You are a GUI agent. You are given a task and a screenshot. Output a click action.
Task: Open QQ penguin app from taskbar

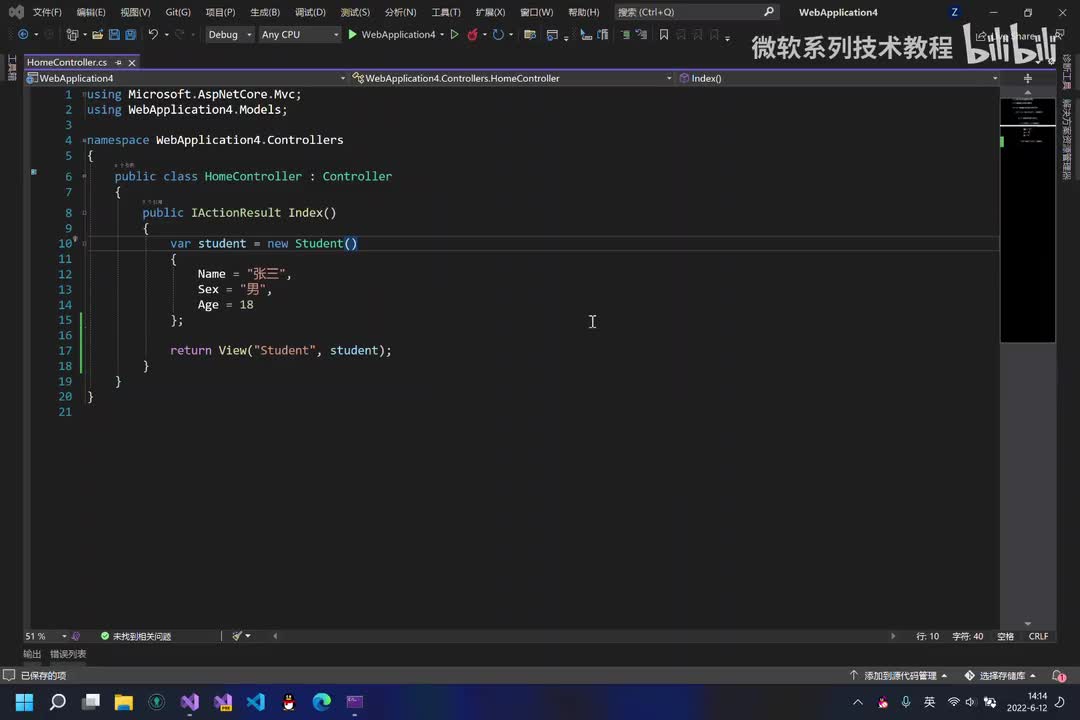tap(289, 702)
